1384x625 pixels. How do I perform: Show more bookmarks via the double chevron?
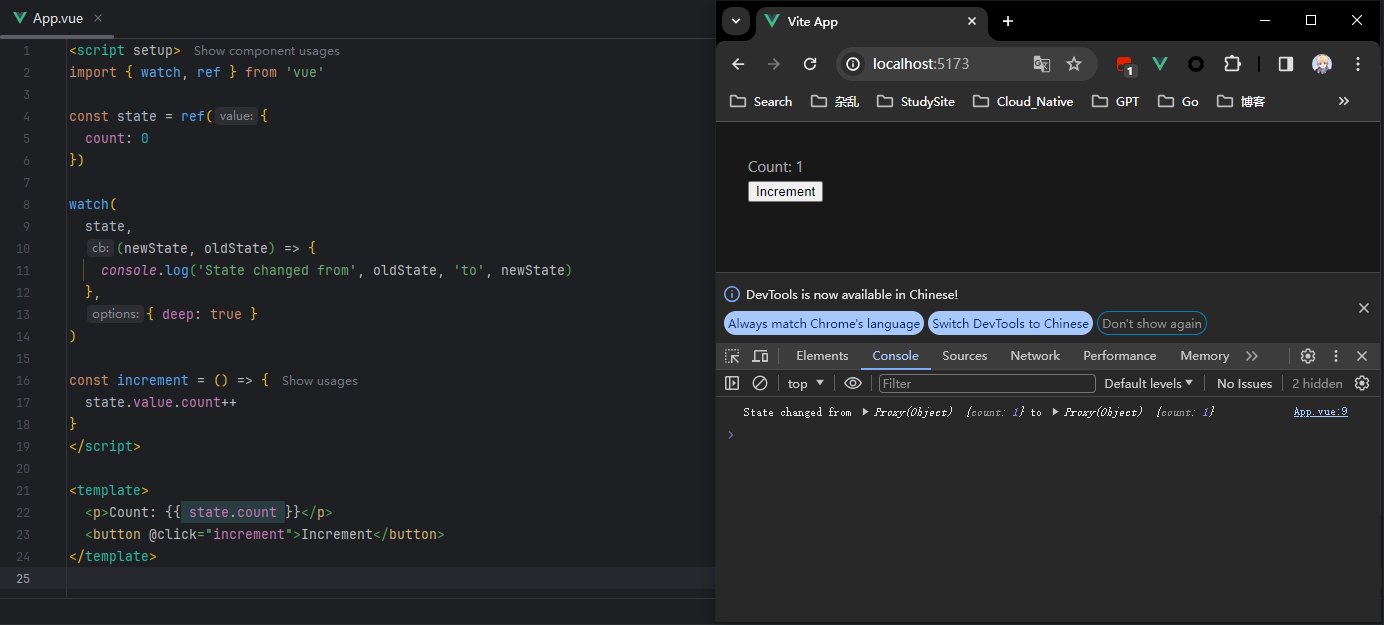1343,101
